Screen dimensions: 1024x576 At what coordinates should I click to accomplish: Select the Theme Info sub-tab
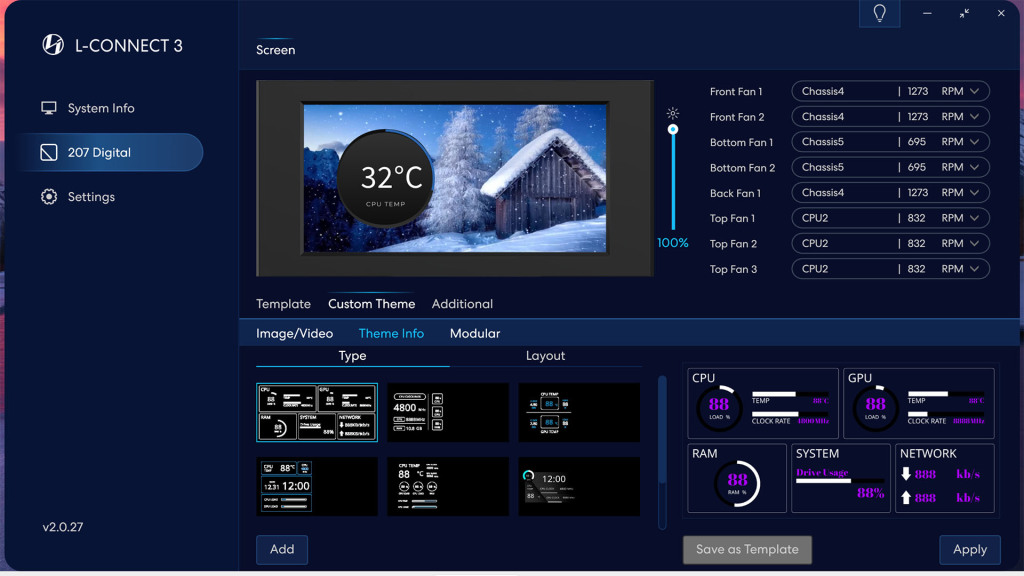tap(391, 333)
